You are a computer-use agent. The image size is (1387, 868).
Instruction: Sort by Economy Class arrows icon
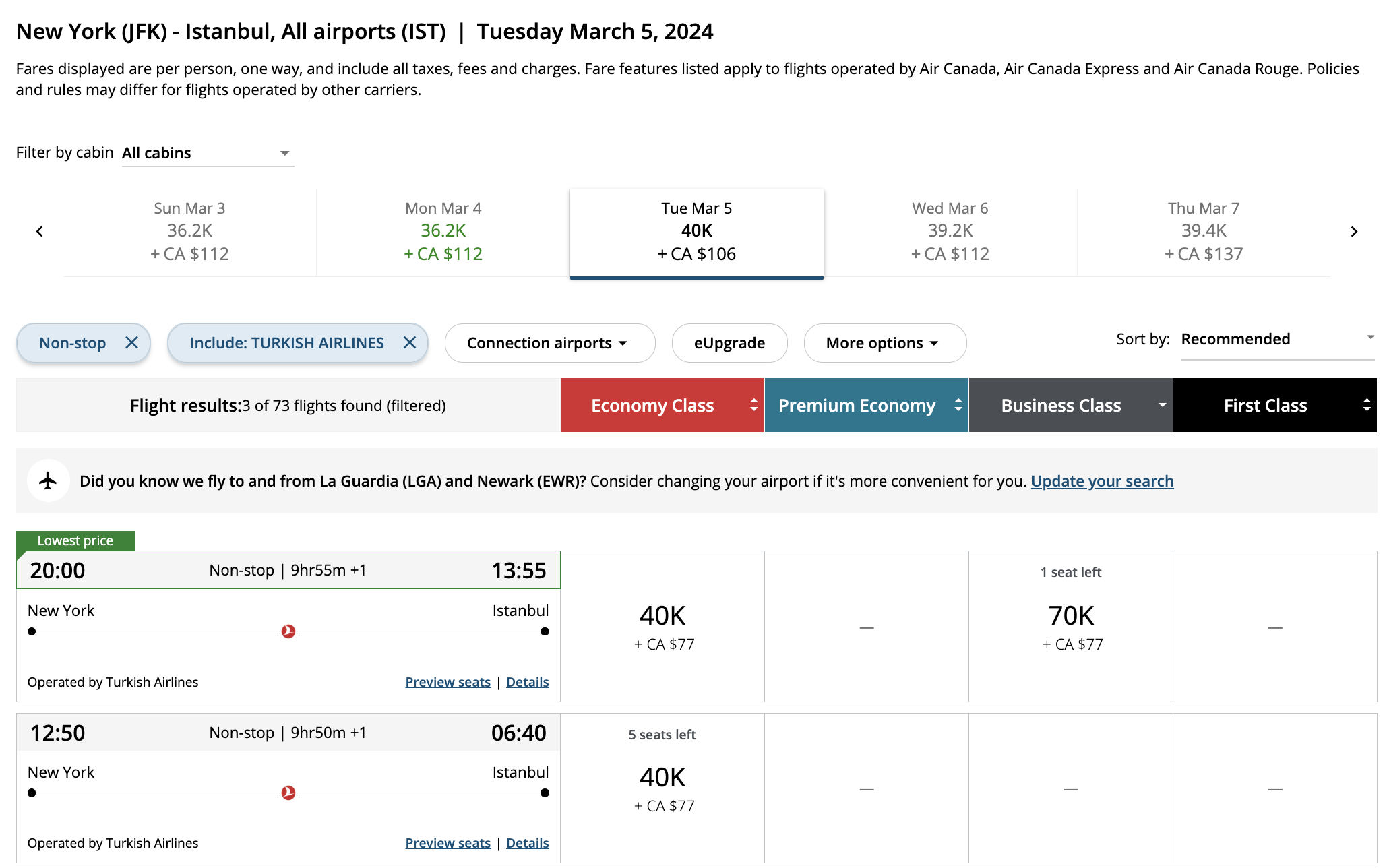[753, 405]
